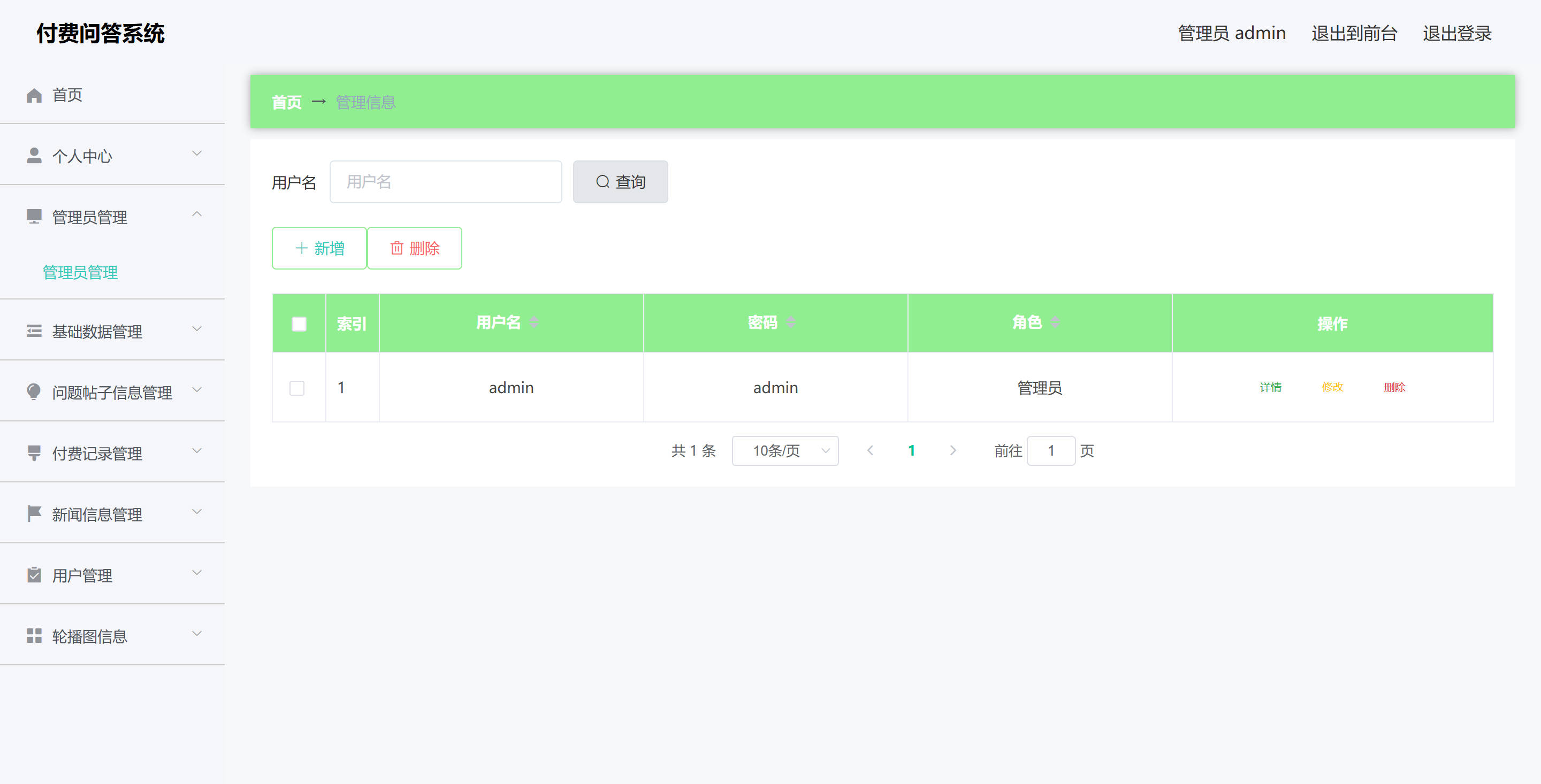Screen dimensions: 1541x784
Task: Check the checkbox for admin row
Action: pyautogui.click(x=297, y=388)
